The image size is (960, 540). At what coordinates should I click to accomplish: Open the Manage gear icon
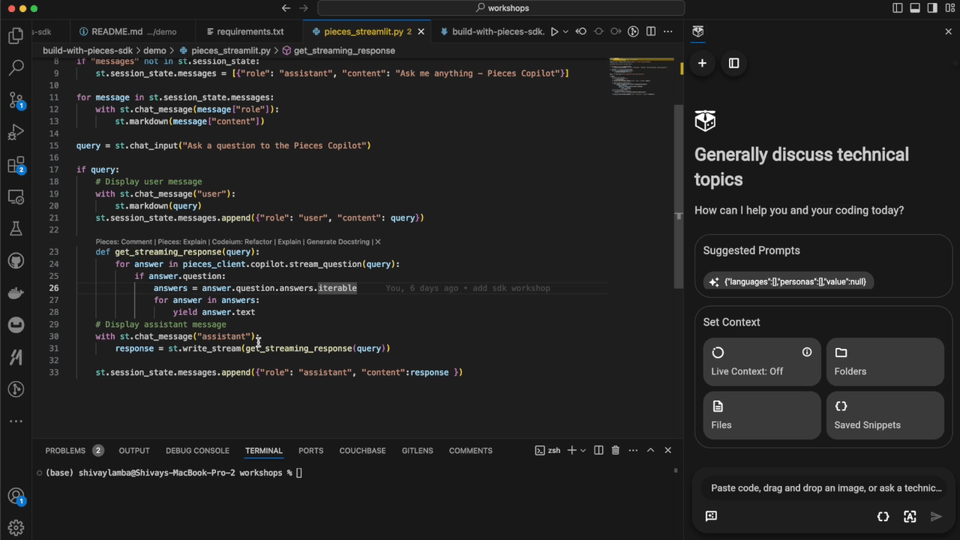[x=16, y=527]
